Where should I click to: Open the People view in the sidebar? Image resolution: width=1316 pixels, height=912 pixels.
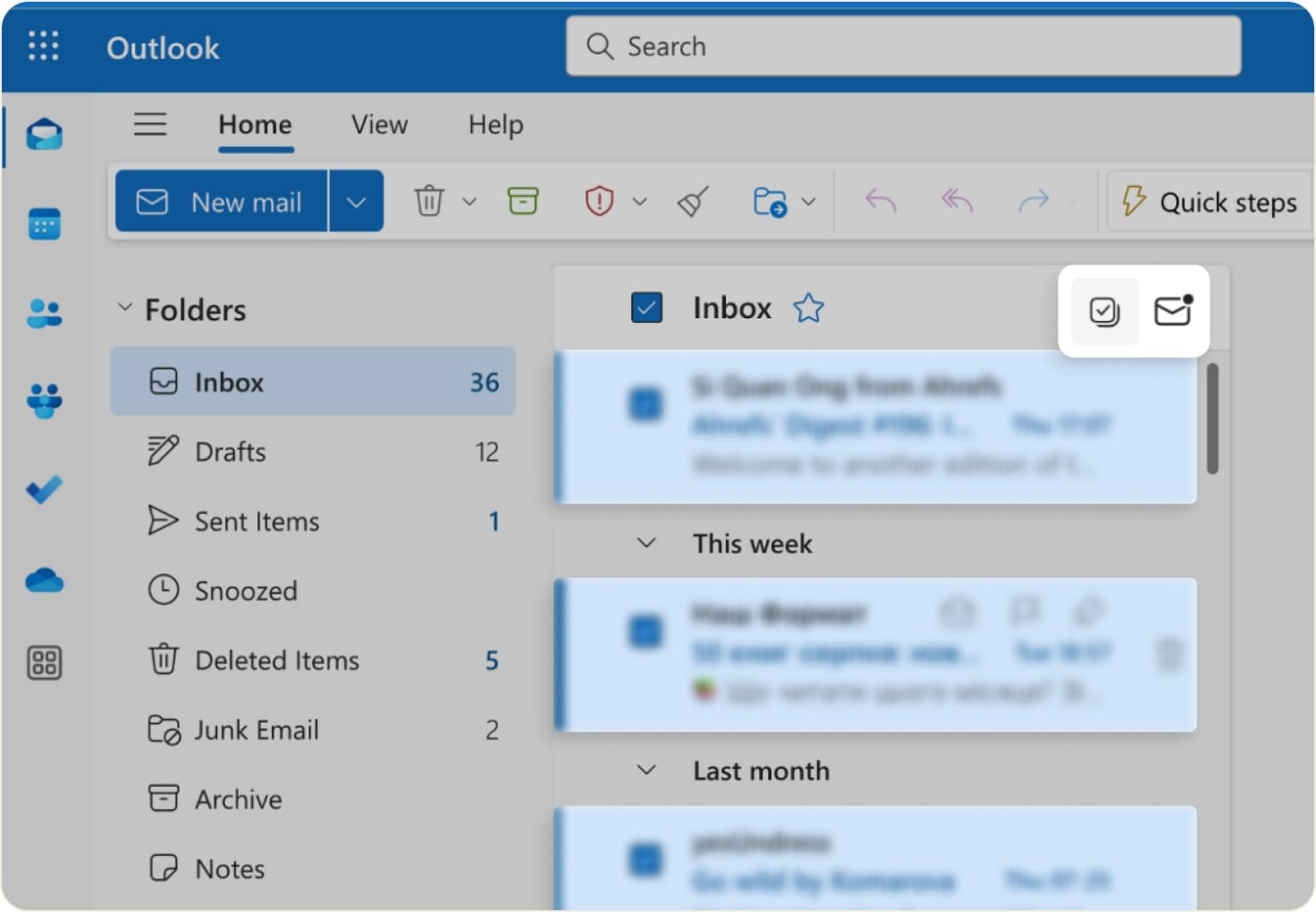[x=44, y=312]
